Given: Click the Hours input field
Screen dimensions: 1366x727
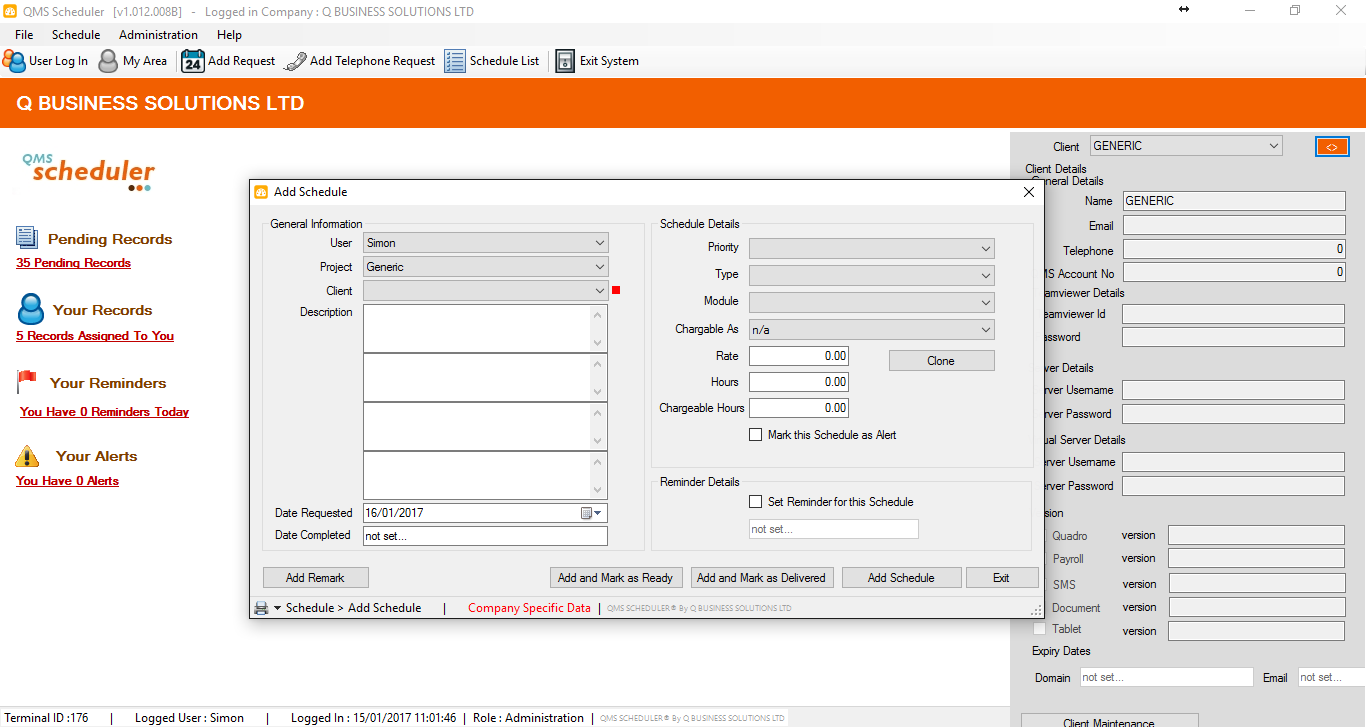Looking at the screenshot, I should click(799, 382).
